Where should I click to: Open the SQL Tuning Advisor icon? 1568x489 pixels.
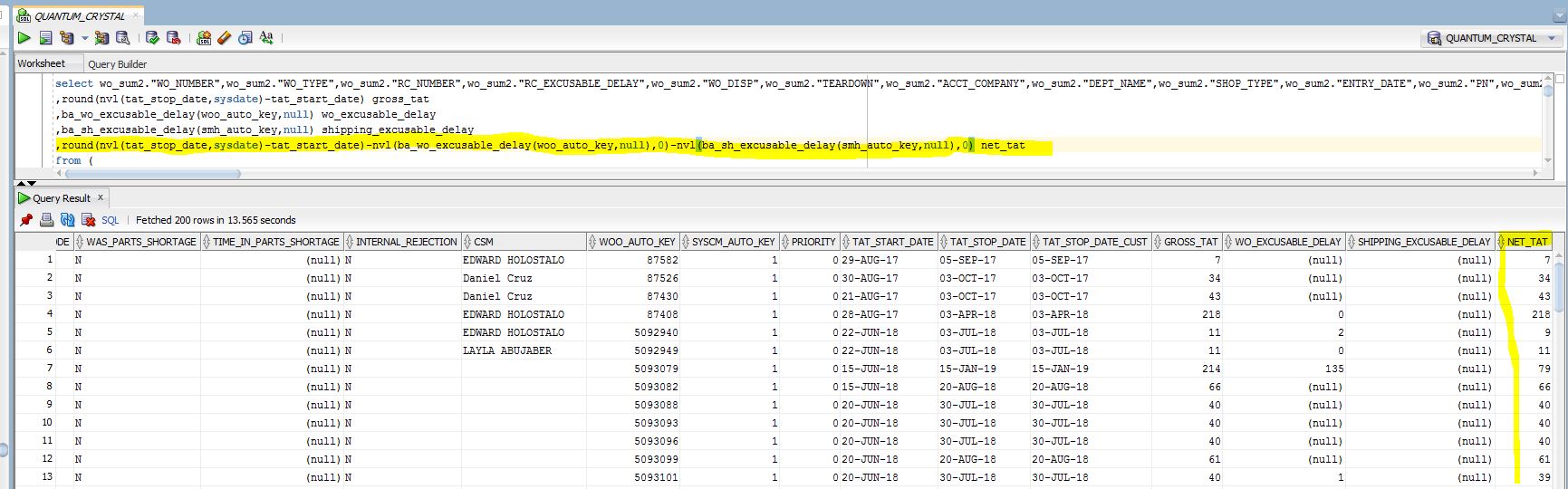pos(122,38)
